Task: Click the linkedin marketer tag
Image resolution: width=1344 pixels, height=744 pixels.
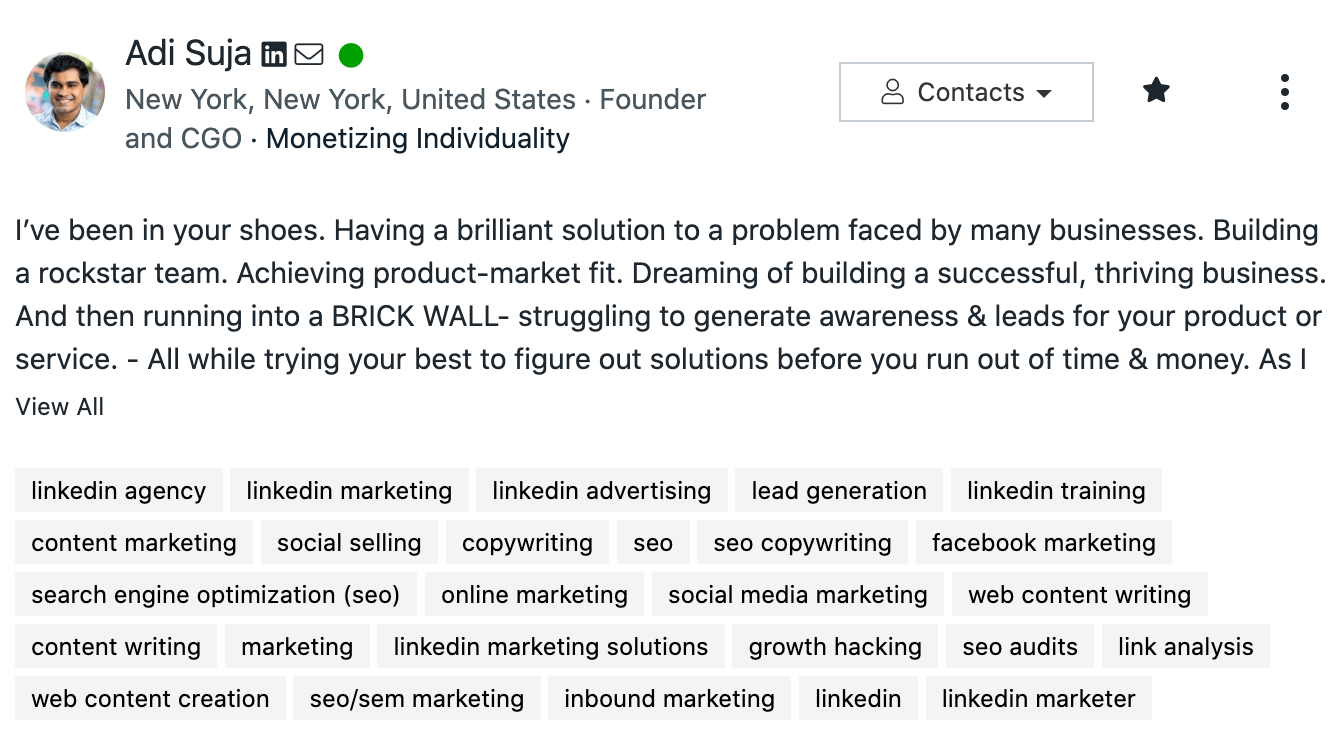Action: [x=1039, y=699]
